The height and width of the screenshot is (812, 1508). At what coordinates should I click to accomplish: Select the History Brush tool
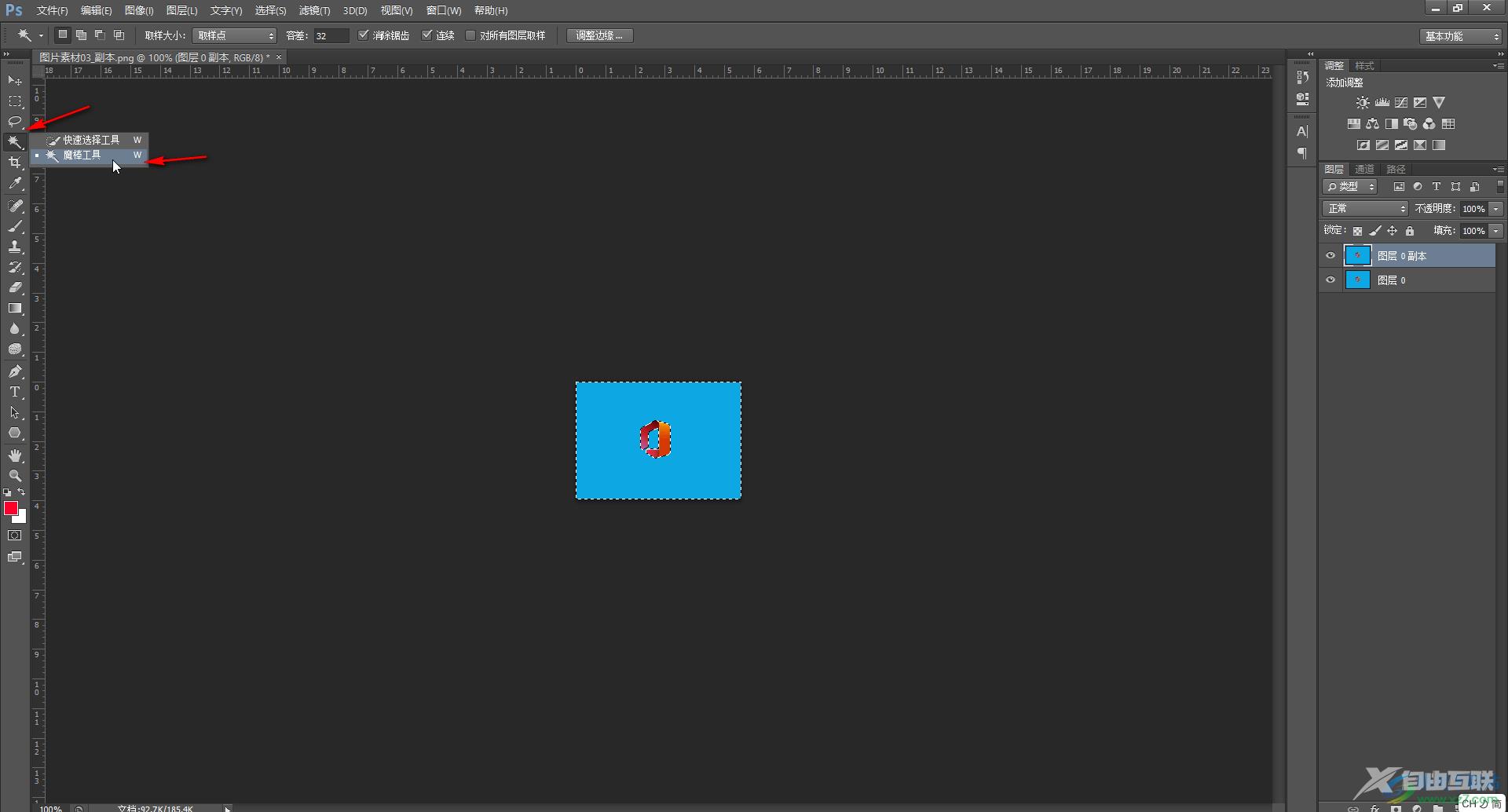tap(15, 267)
